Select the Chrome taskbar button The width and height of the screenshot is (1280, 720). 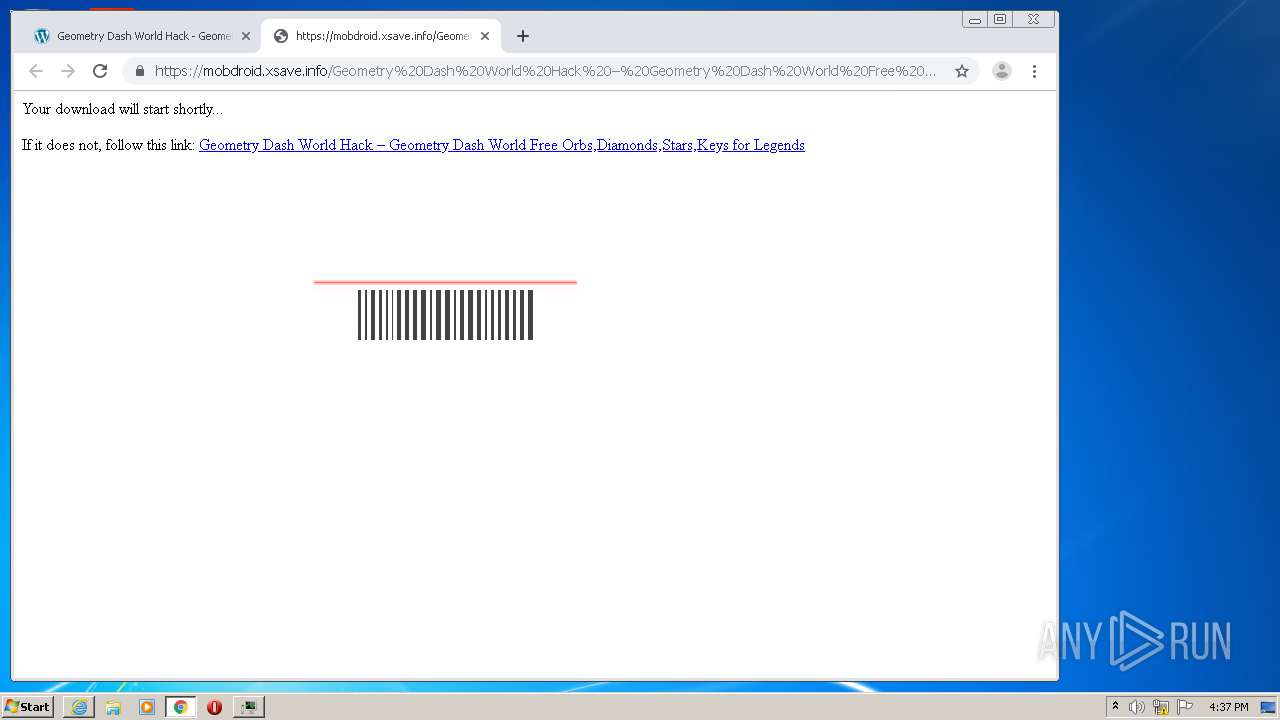(180, 707)
